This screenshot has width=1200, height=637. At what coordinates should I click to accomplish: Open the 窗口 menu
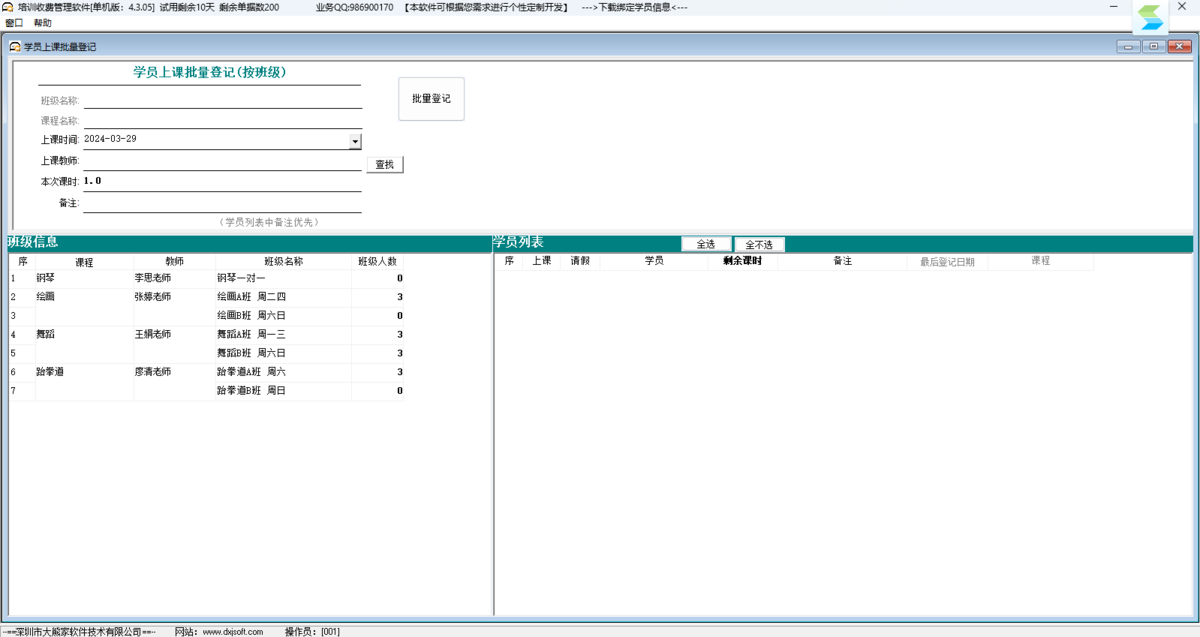click(x=14, y=22)
